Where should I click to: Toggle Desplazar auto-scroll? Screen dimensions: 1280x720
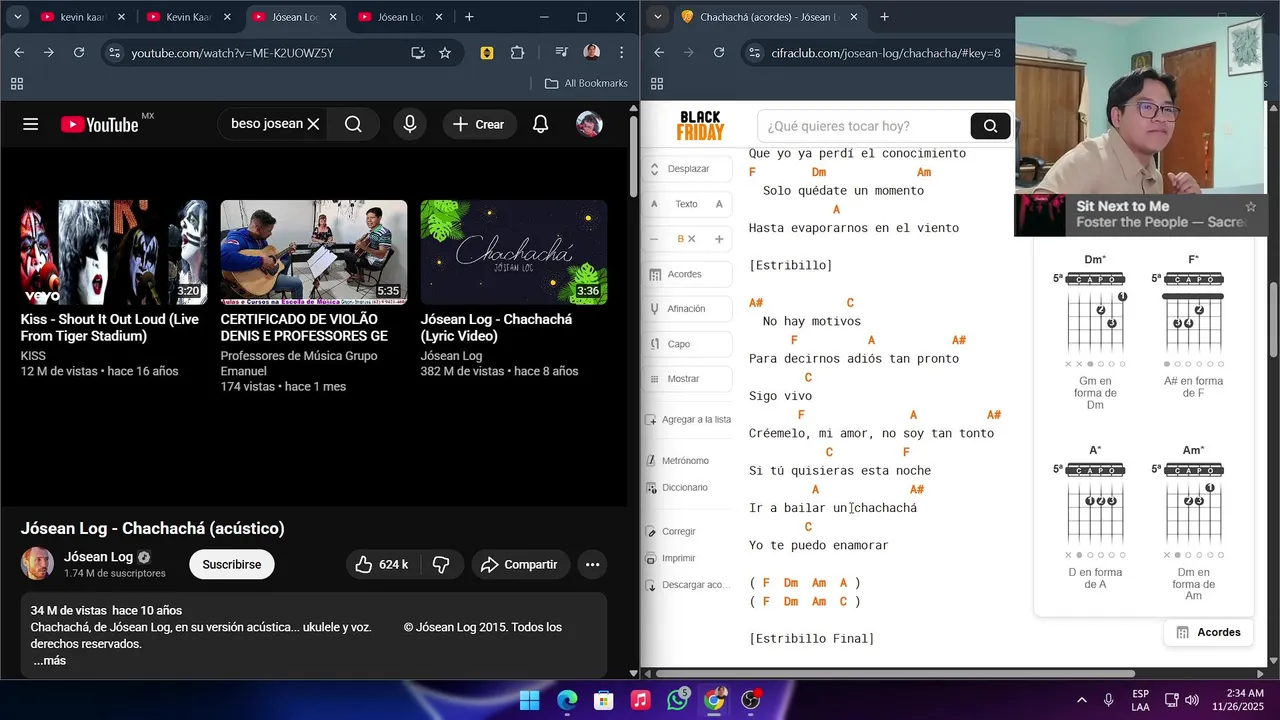pyautogui.click(x=688, y=169)
